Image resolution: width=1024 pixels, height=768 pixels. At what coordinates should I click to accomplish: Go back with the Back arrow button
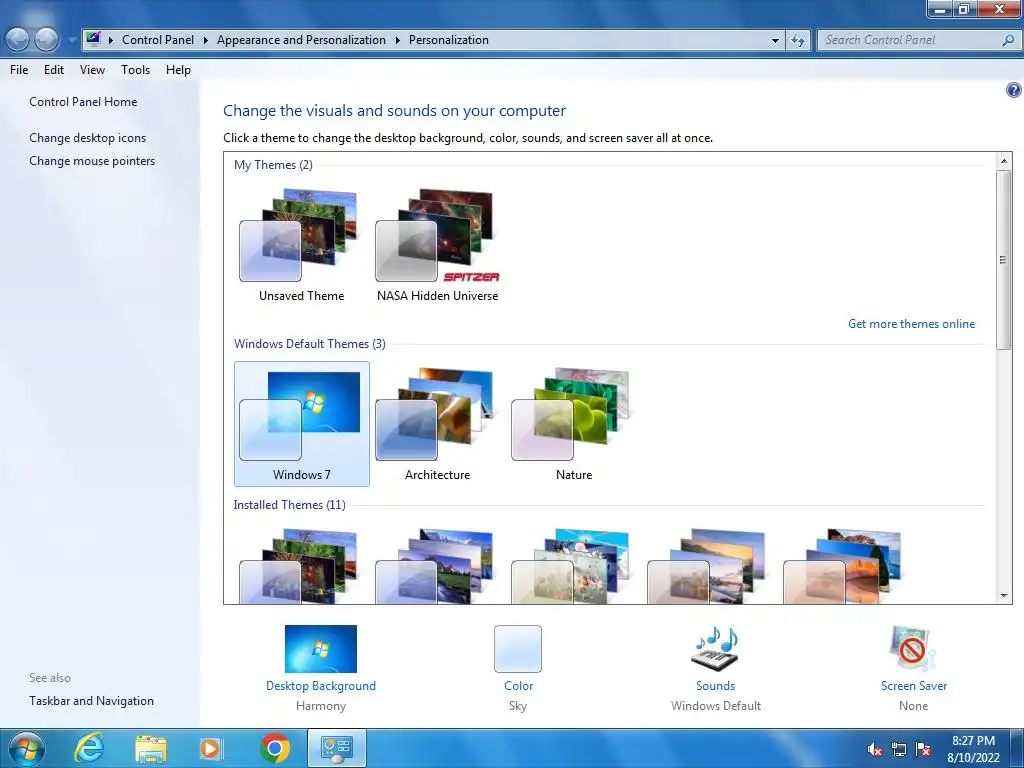pos(18,40)
